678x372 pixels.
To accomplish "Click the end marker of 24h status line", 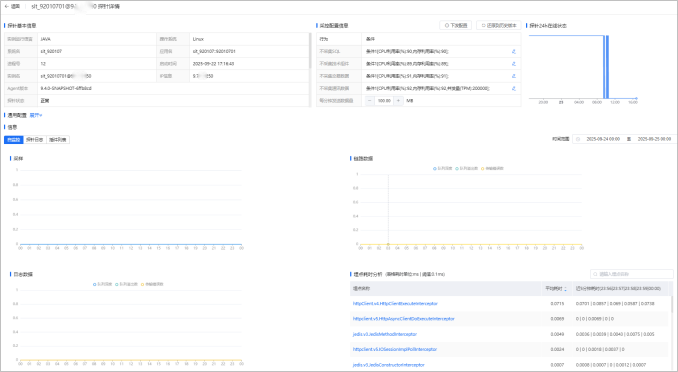I will (x=636, y=99).
